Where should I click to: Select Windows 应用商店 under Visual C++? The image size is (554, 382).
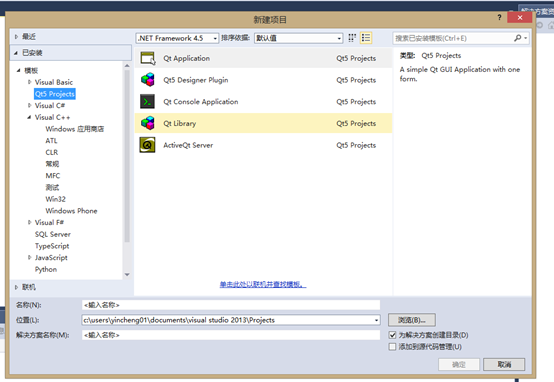75,129
